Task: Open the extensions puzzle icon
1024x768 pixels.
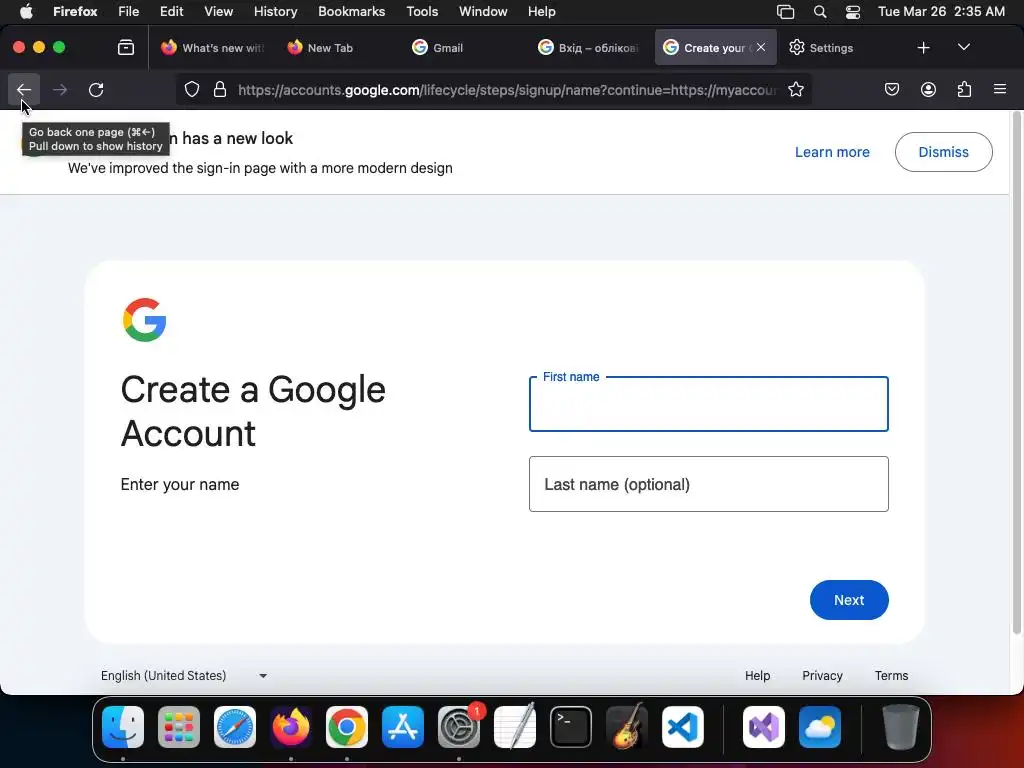Action: (964, 89)
